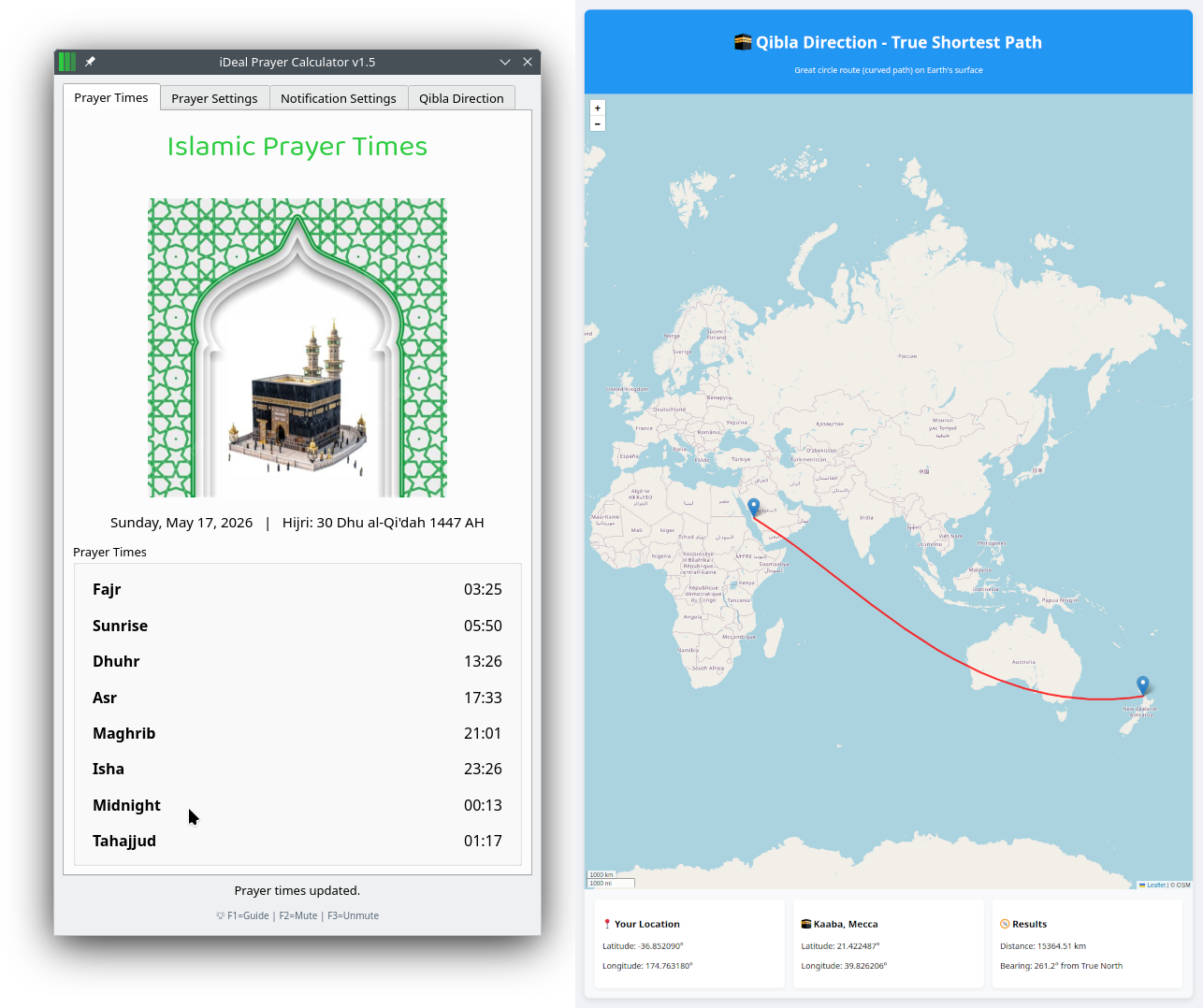This screenshot has height=1008, width=1203.
Task: Open the Qibla Direction tab
Action: (461, 98)
